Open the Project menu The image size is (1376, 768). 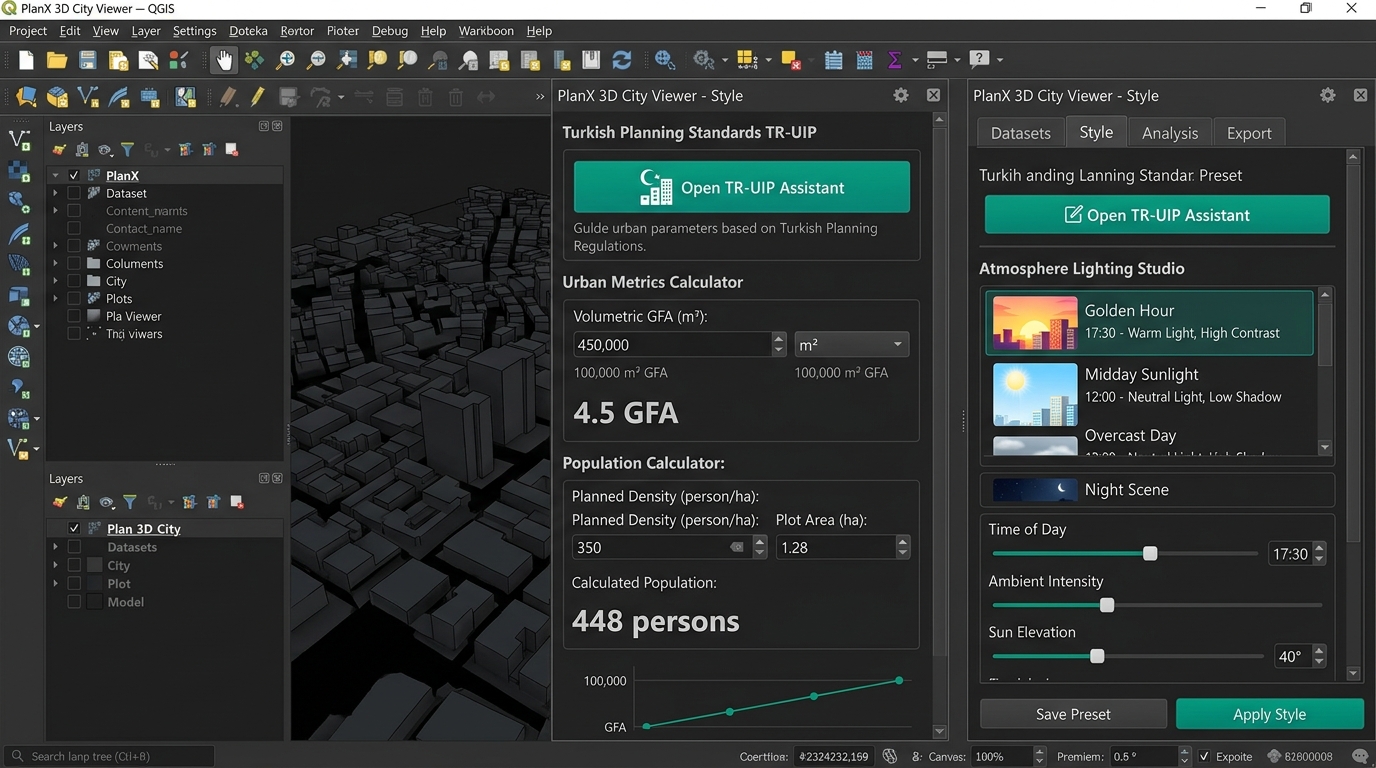pos(28,31)
